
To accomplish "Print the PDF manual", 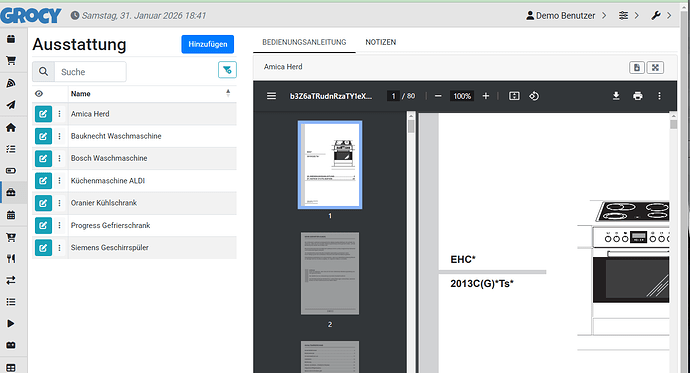I will 638,96.
